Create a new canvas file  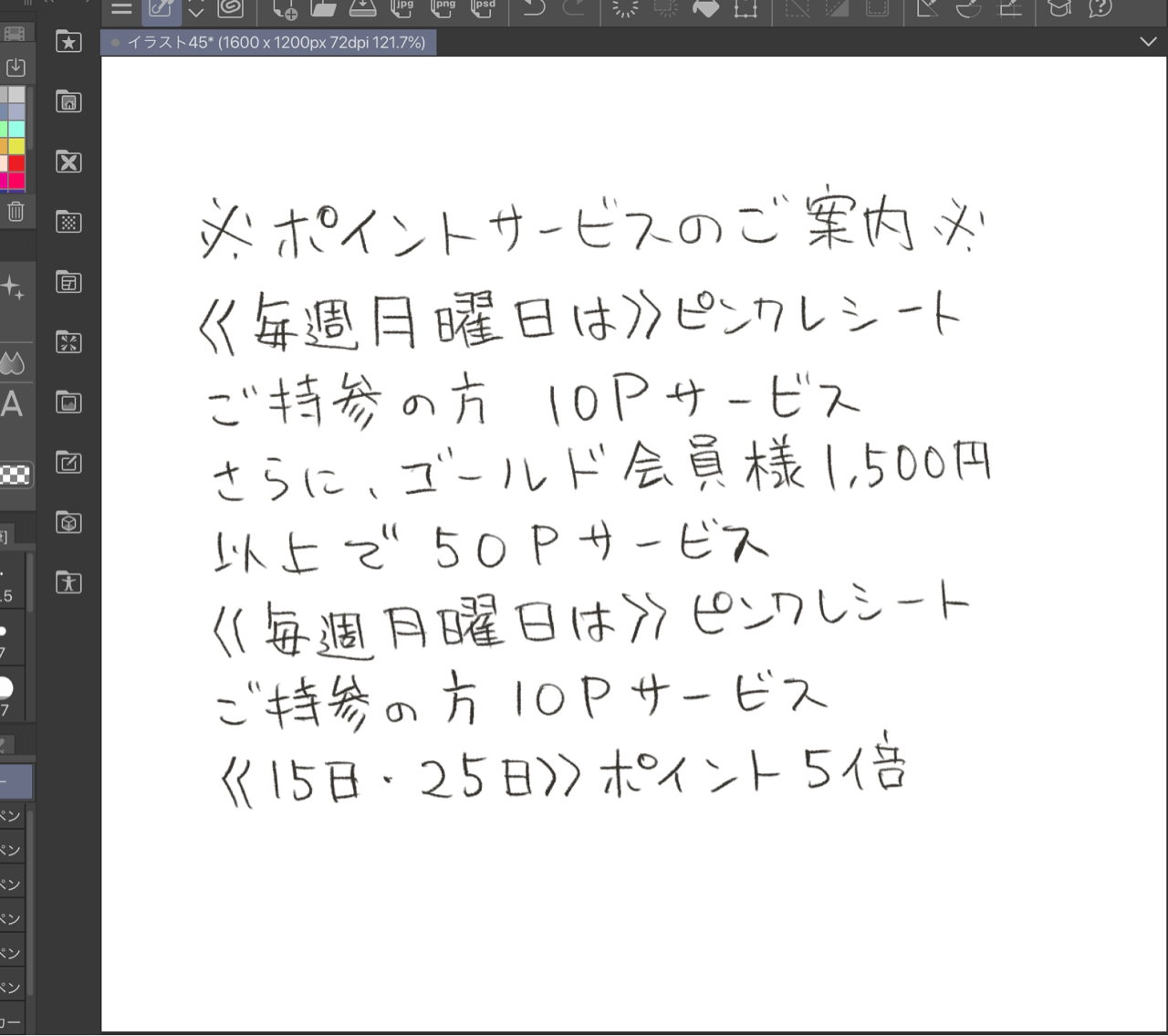tap(285, 9)
